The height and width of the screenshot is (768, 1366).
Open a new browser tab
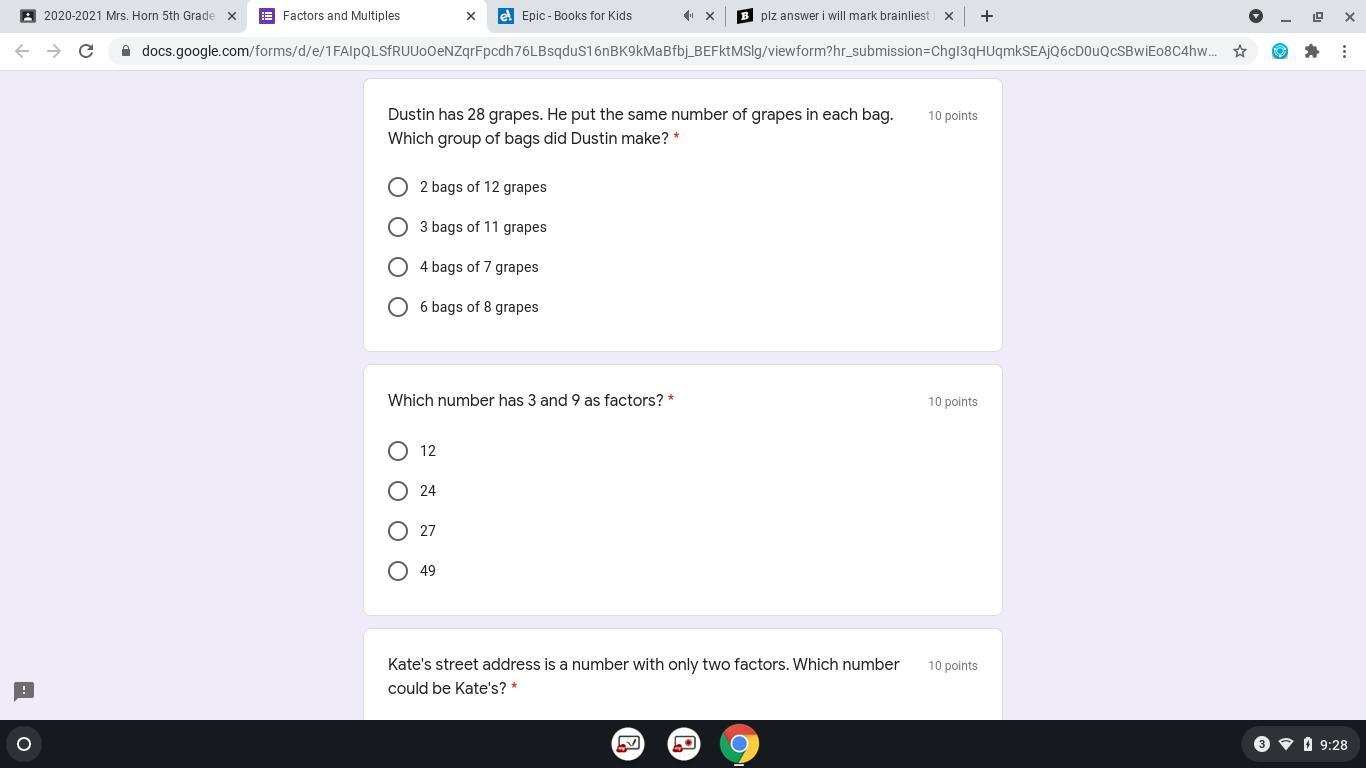click(987, 16)
